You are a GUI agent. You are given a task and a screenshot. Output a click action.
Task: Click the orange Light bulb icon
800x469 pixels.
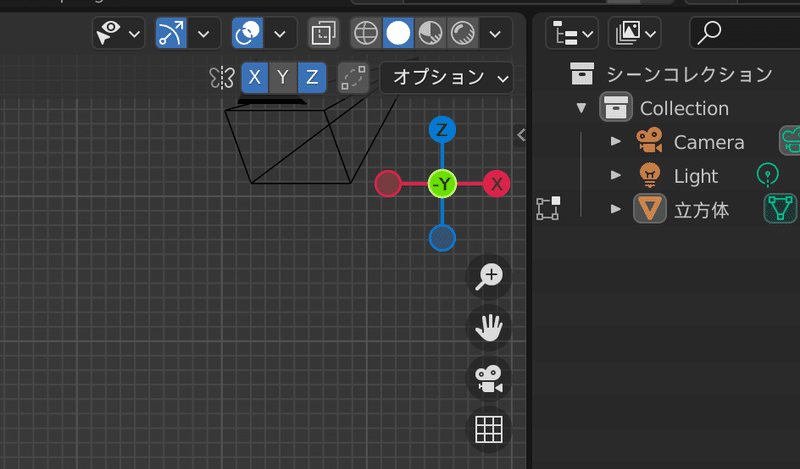[x=649, y=175]
